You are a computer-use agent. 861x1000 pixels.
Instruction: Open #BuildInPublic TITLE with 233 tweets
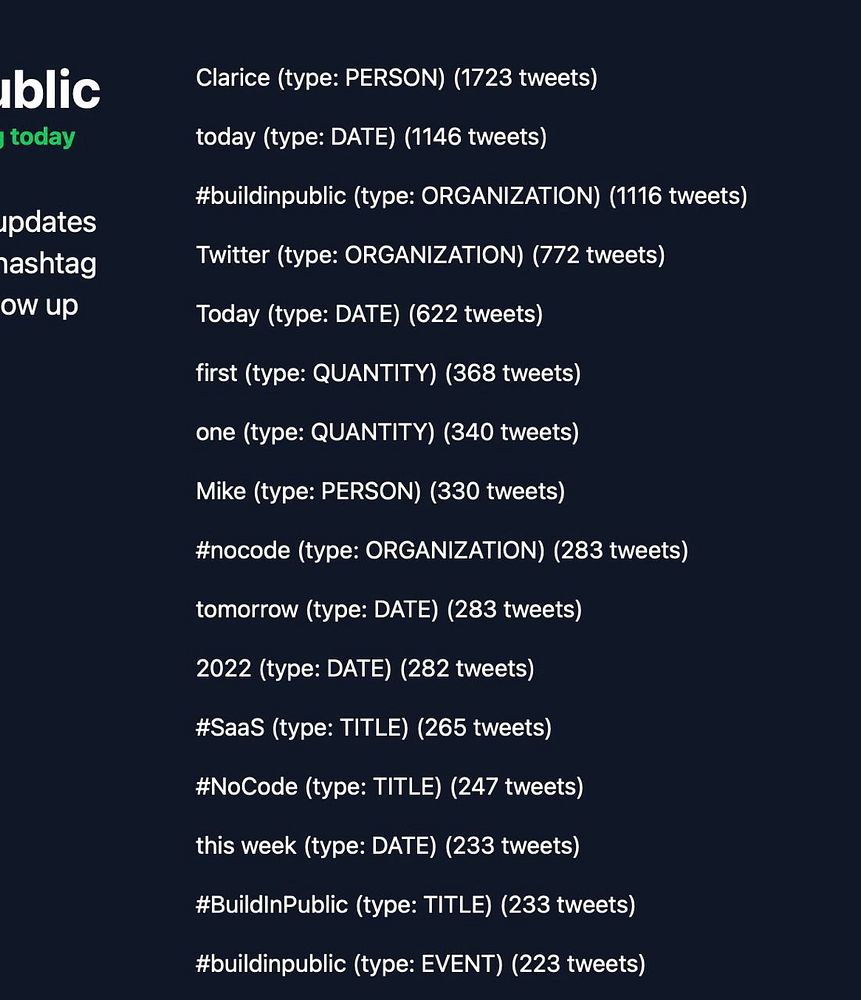point(415,904)
